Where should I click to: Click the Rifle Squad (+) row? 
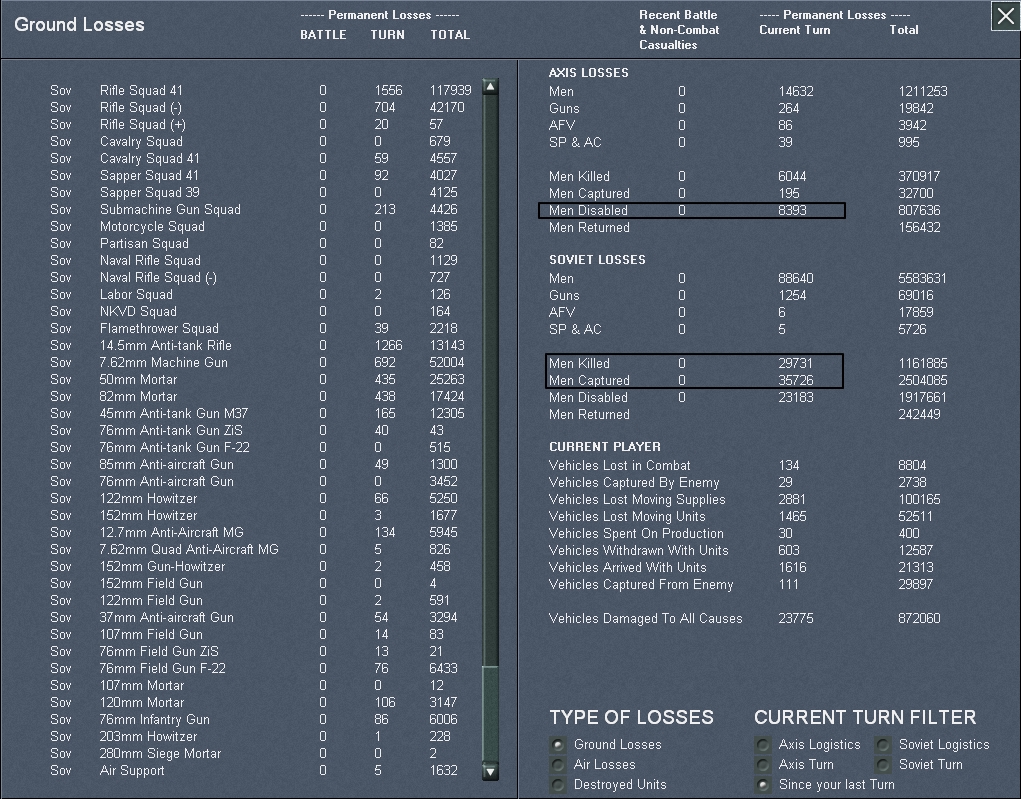click(260, 124)
